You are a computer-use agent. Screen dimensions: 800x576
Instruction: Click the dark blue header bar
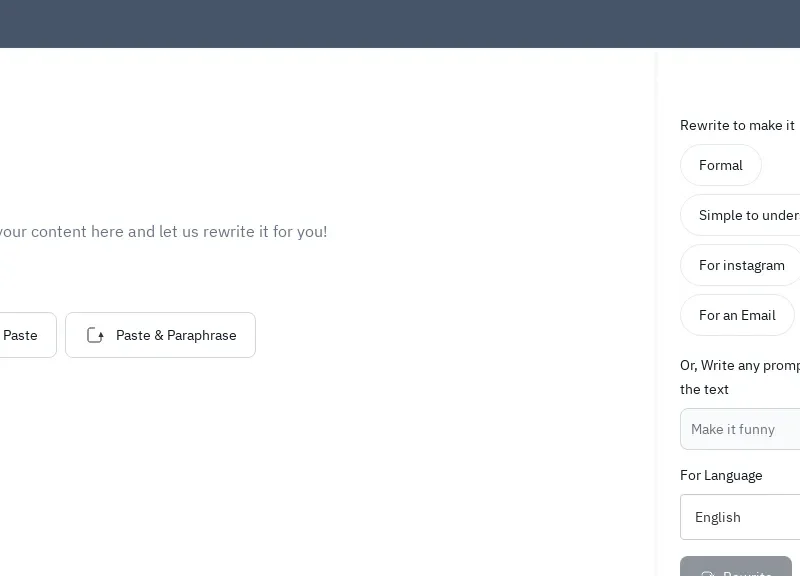tap(400, 24)
